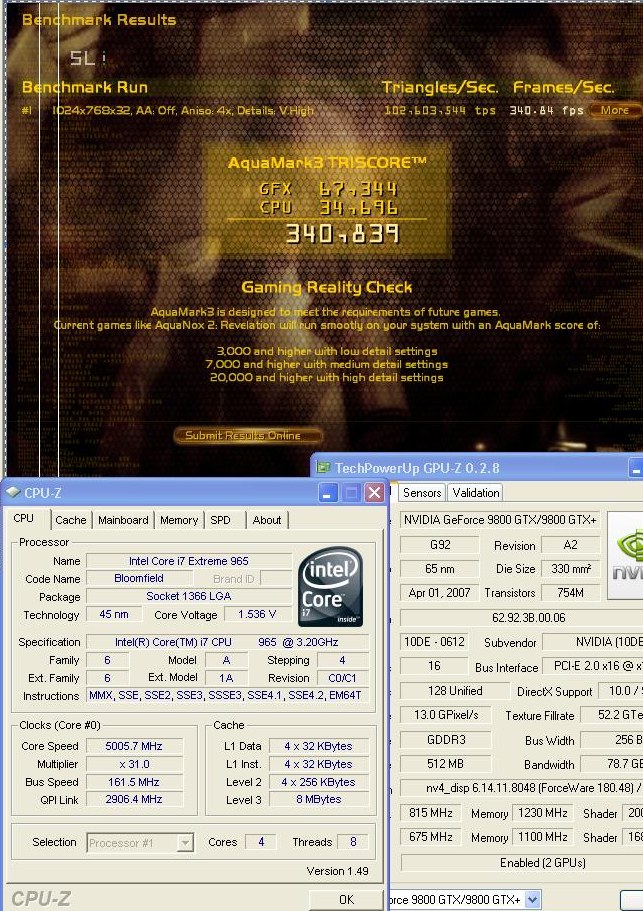The width and height of the screenshot is (643, 911).
Task: Click the L1 Data cache value
Action: (x=318, y=746)
